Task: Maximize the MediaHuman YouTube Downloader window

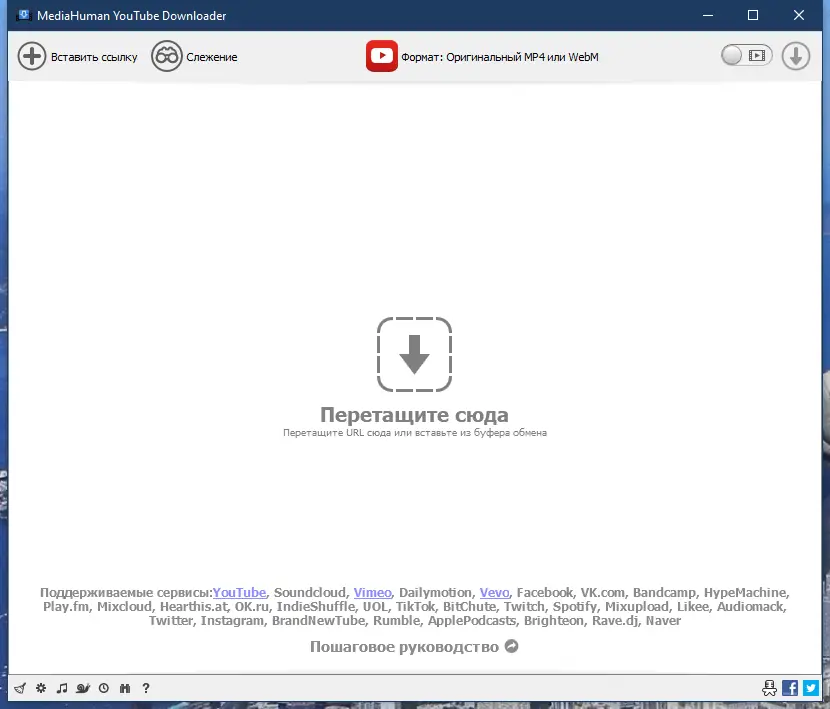Action: tap(753, 15)
